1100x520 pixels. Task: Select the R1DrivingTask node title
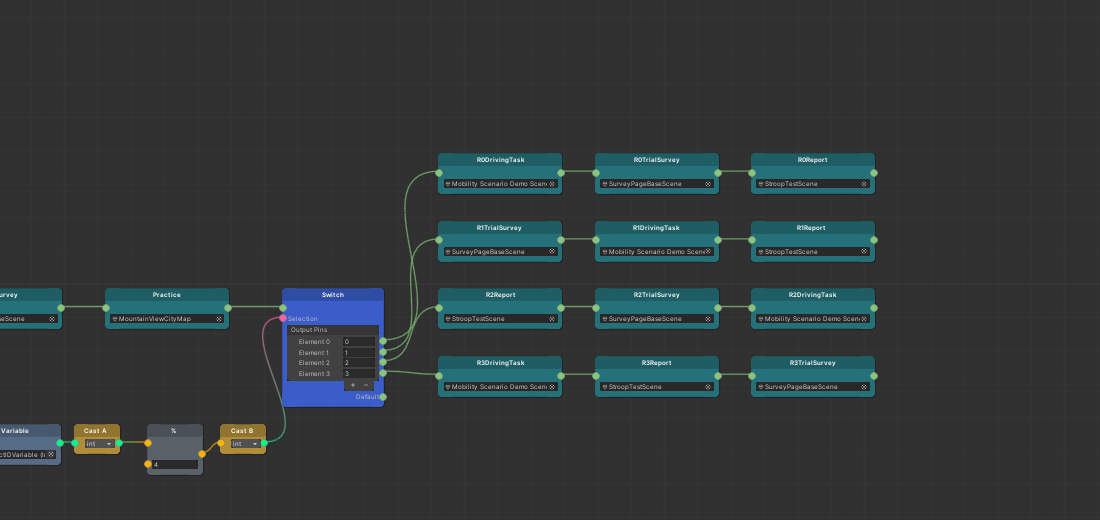pyautogui.click(x=657, y=227)
